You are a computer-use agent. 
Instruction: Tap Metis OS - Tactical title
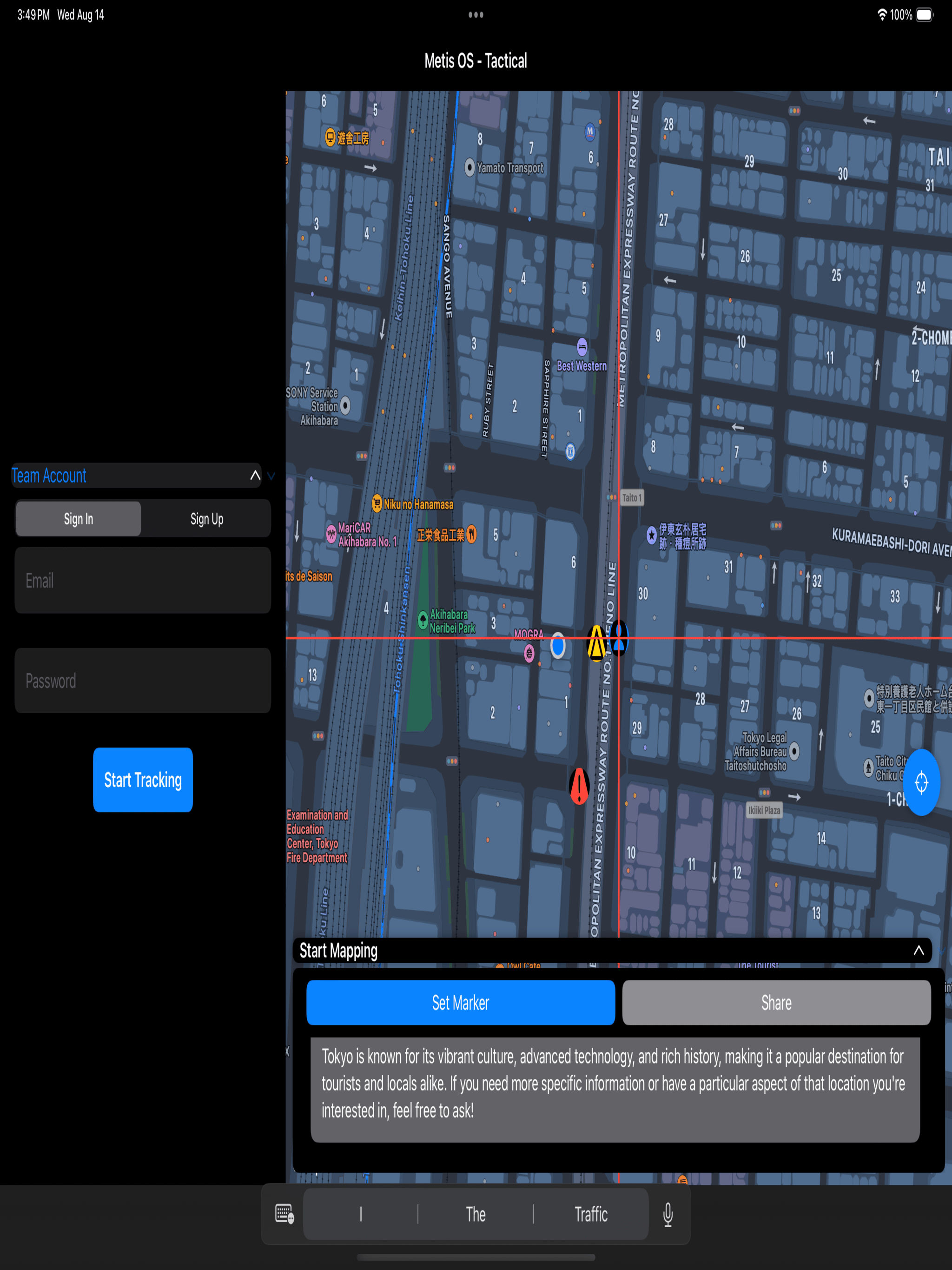coord(476,60)
